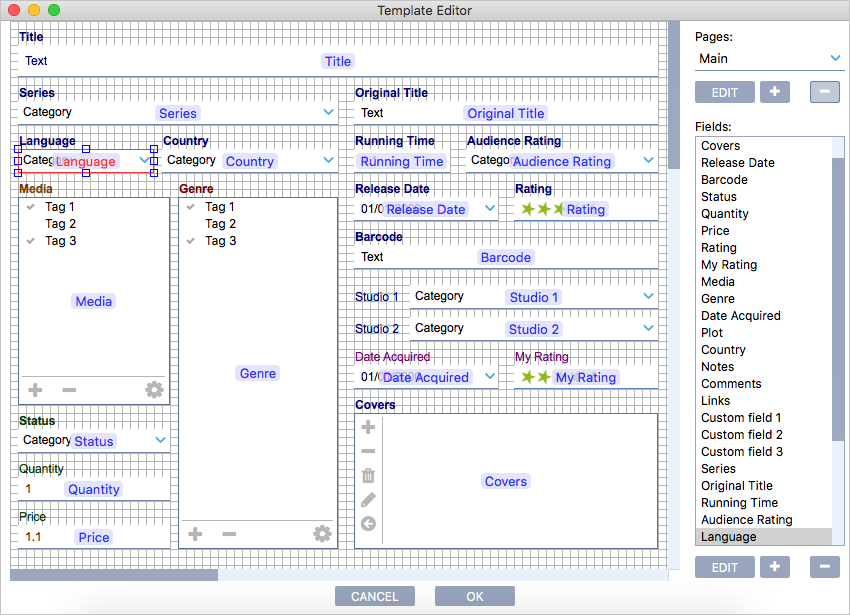Expand the Series category dropdown

click(x=329, y=112)
